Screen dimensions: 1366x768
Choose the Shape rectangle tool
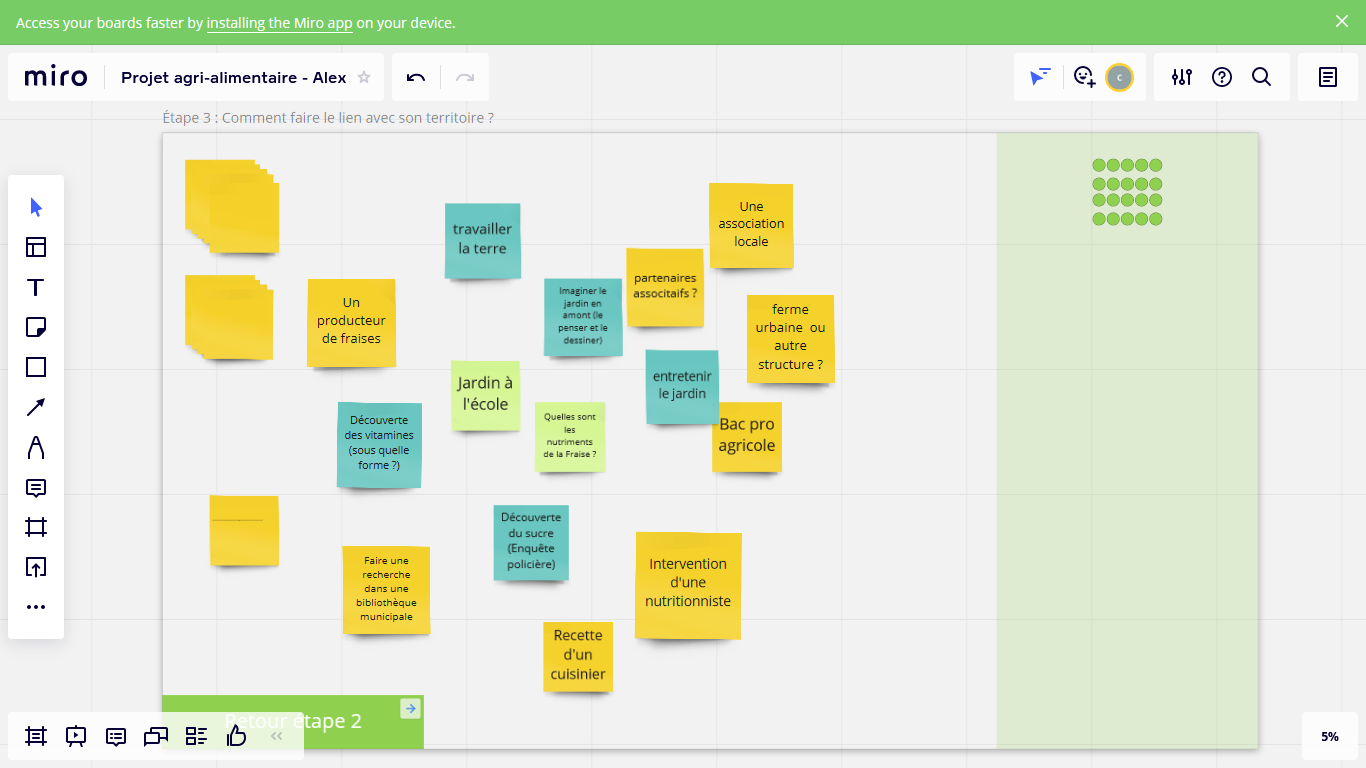36,367
